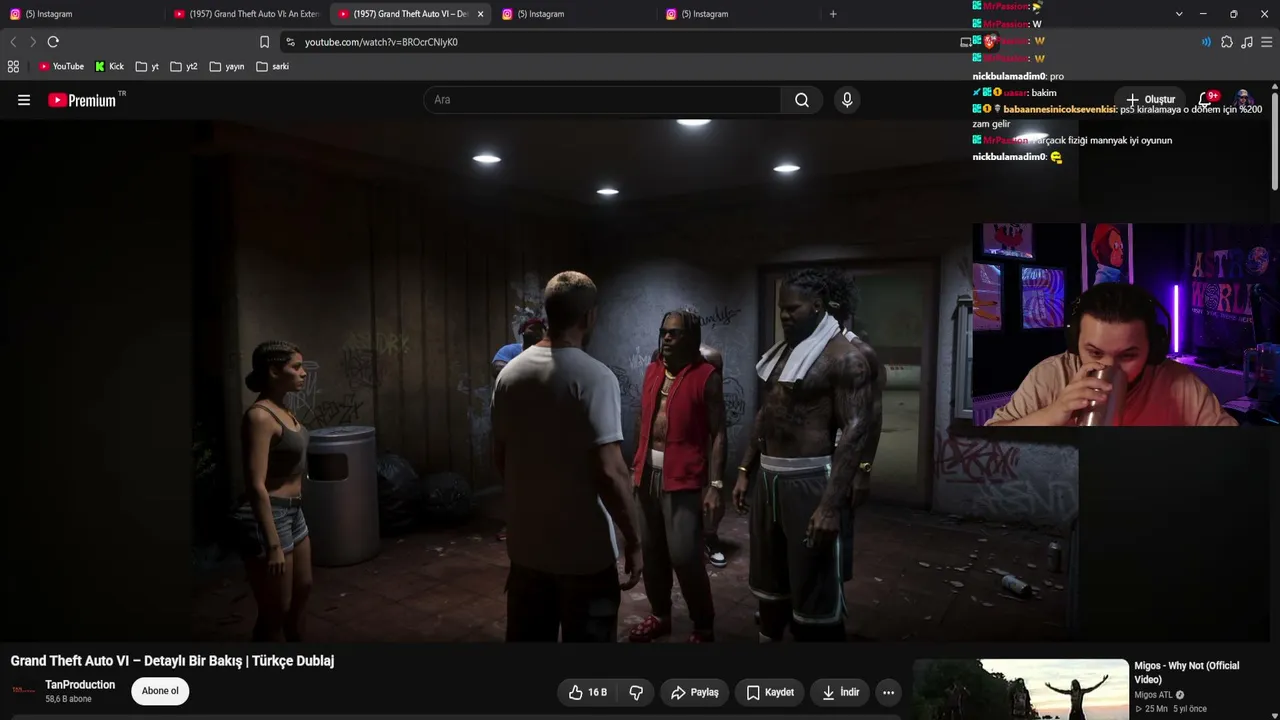Open YouTube notifications bell
The height and width of the screenshot is (720, 1280).
click(x=1207, y=100)
